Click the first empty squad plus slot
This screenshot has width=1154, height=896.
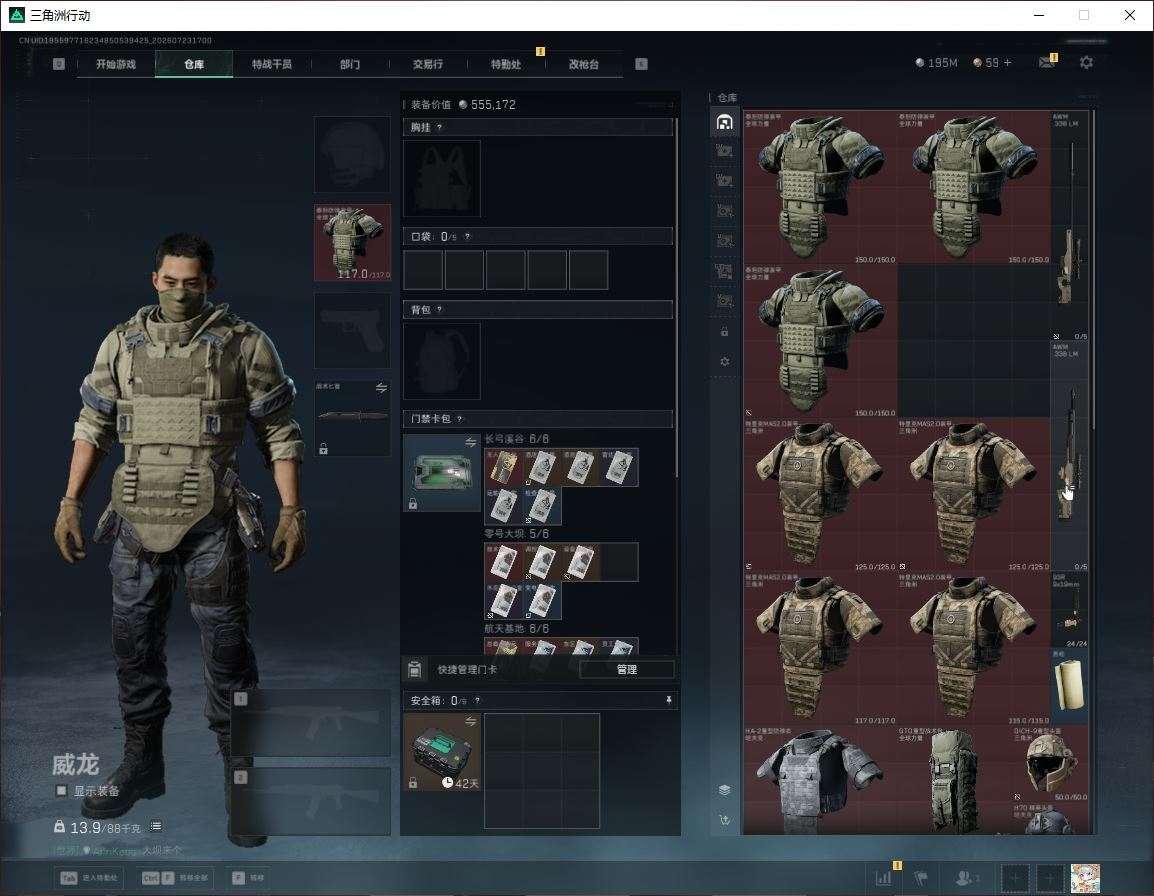[1014, 878]
